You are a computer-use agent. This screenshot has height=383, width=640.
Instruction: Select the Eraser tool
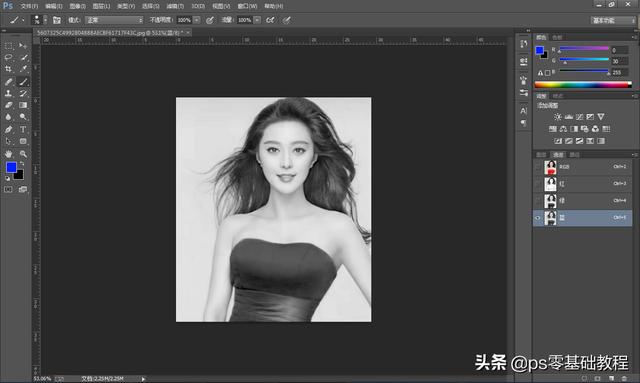click(x=8, y=105)
